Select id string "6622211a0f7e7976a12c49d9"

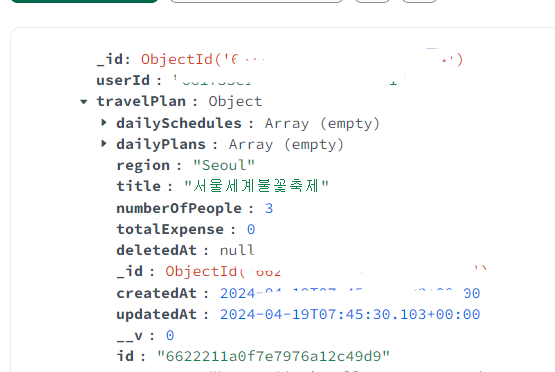[274, 356]
